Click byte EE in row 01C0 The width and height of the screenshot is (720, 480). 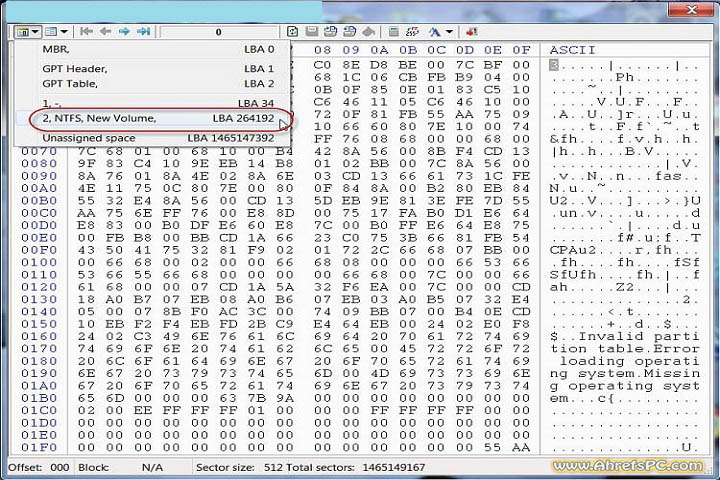pos(143,410)
